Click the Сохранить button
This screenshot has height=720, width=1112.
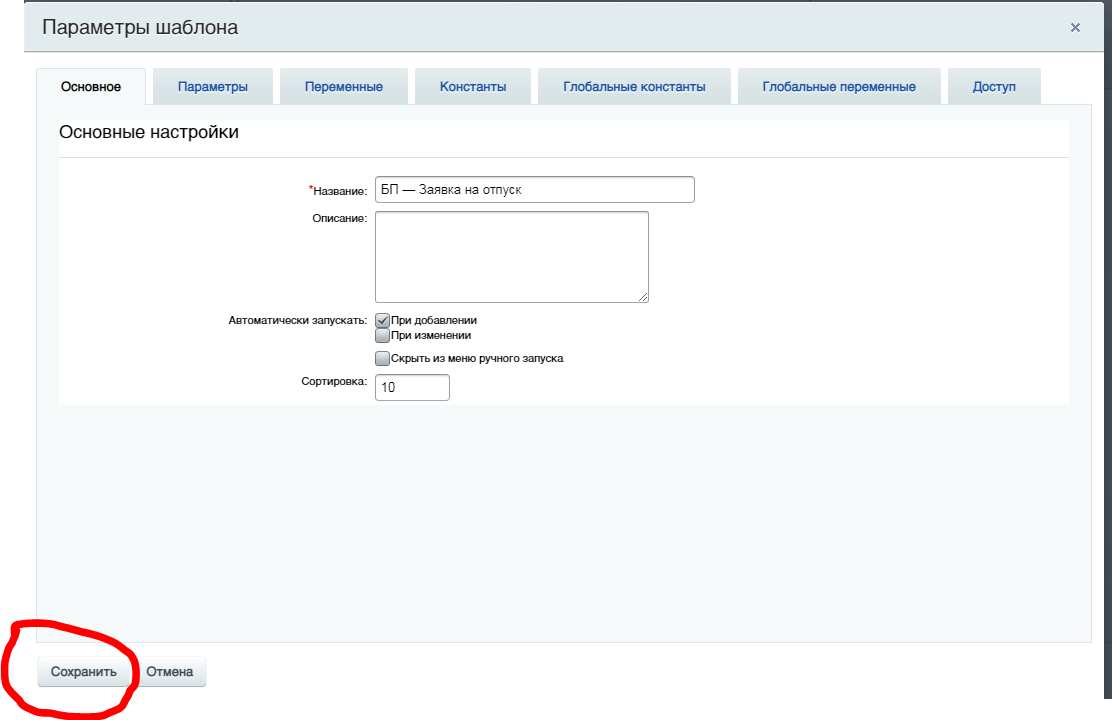point(84,672)
